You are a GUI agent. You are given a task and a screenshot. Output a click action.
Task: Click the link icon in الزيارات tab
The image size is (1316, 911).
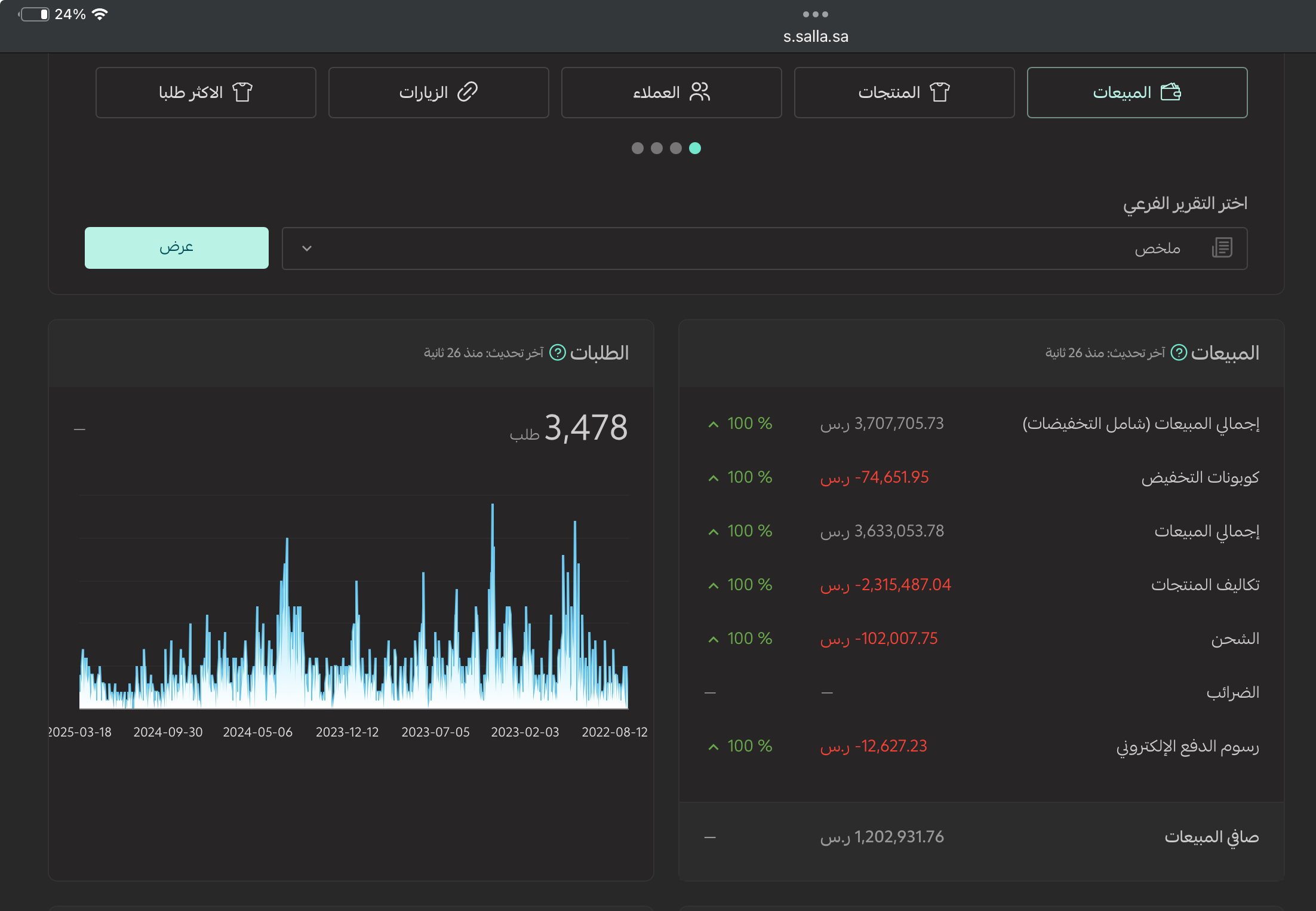coord(467,92)
